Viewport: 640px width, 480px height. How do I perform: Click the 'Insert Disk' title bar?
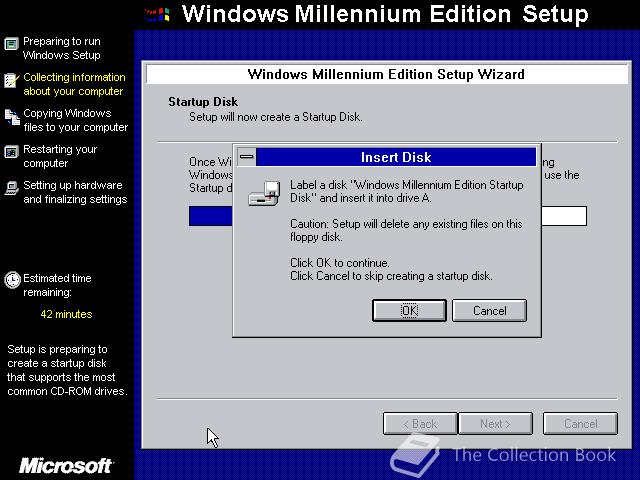[396, 157]
